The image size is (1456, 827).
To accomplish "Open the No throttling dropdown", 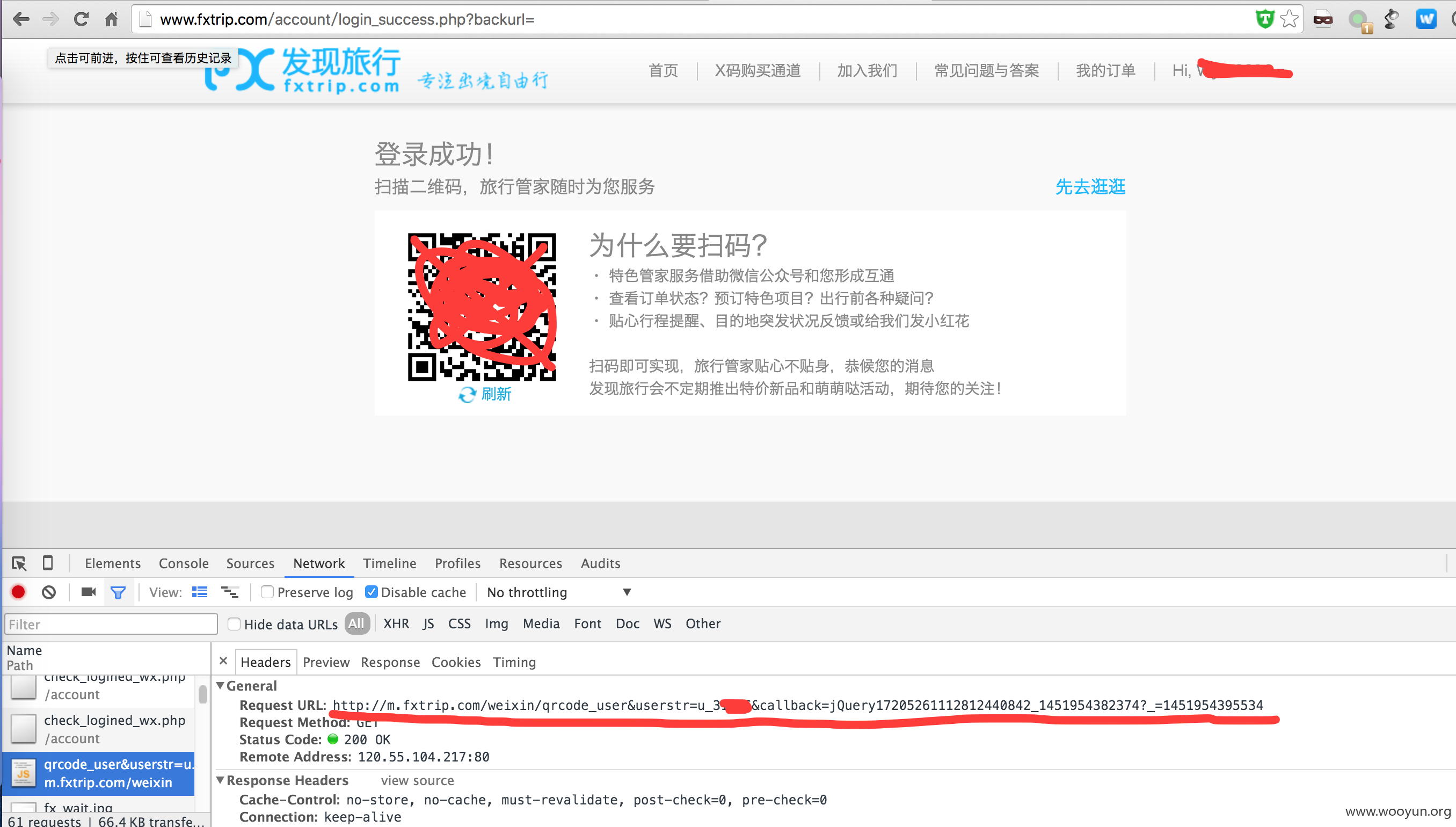I will pos(559,592).
